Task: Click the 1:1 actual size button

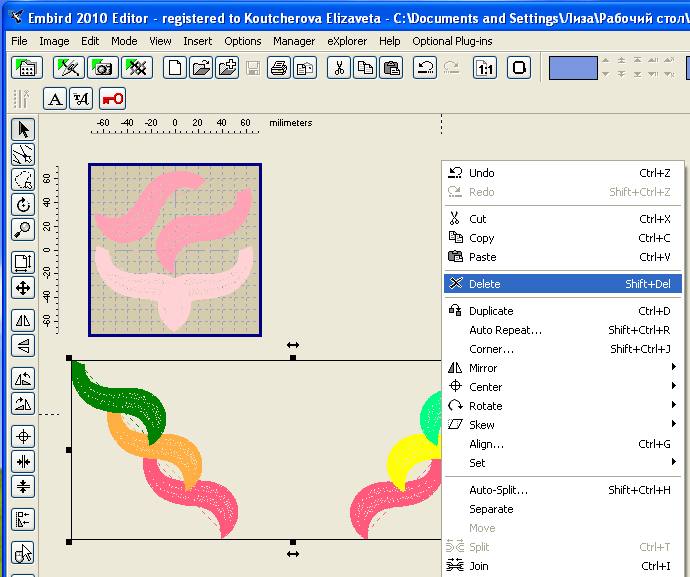Action: [x=485, y=68]
